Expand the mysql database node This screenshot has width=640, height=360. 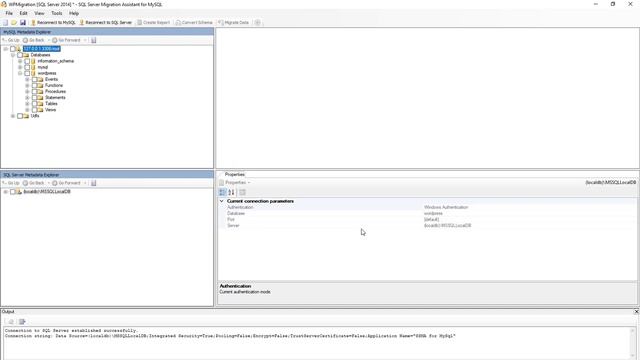pyautogui.click(x=20, y=67)
